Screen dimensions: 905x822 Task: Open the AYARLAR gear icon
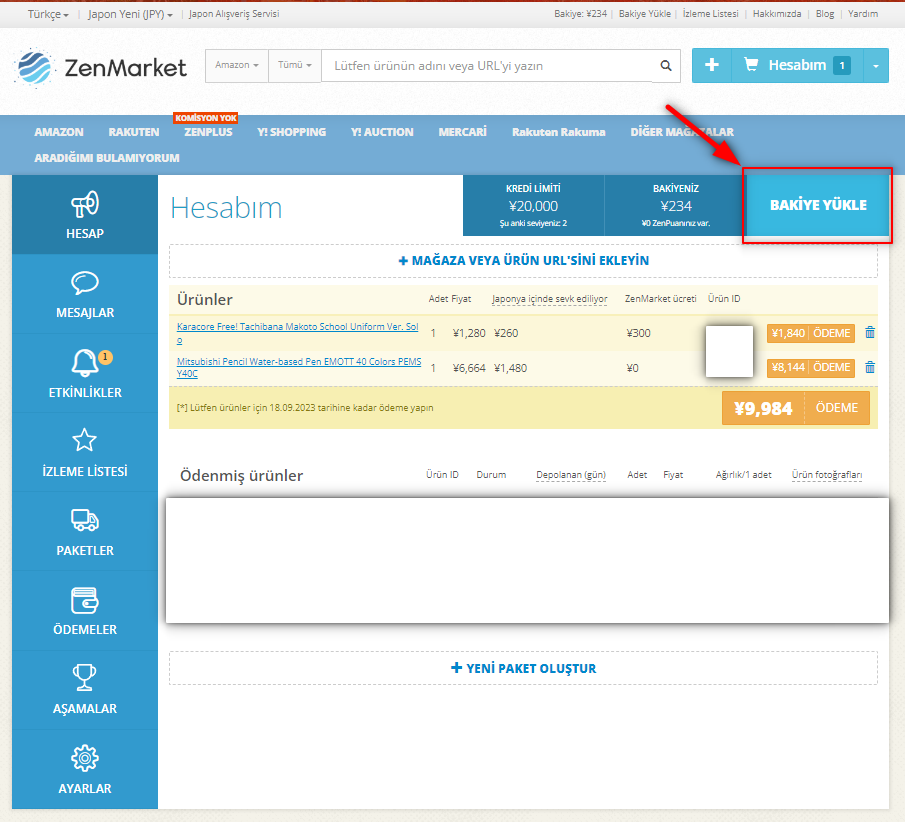click(85, 758)
